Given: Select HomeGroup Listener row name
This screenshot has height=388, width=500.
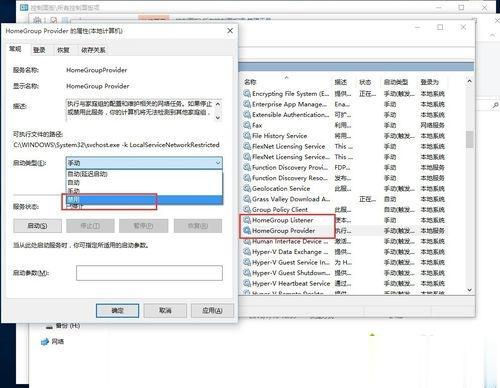Looking at the screenshot, I should click(x=283, y=220).
